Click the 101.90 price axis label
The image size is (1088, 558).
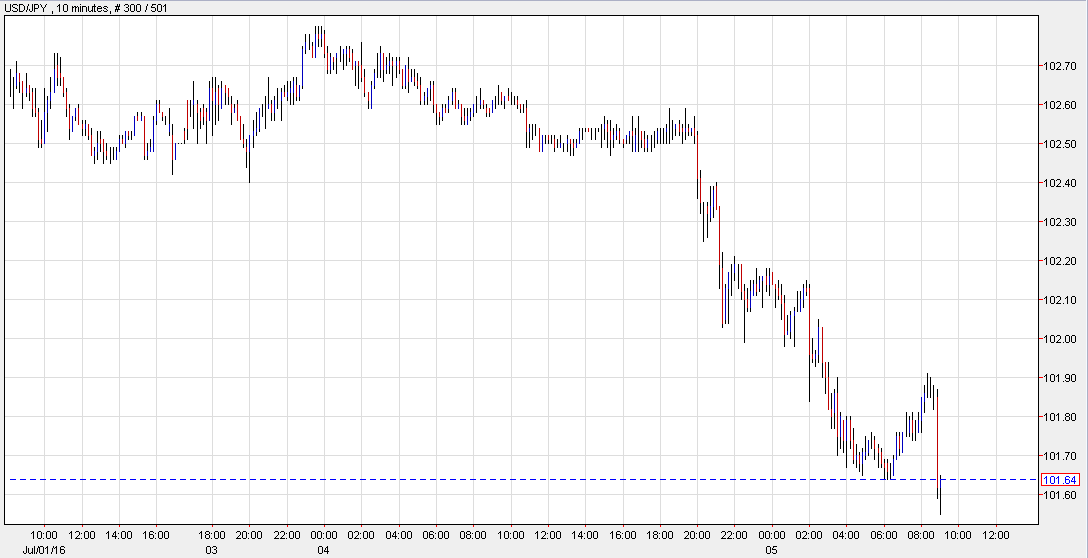[x=1060, y=378]
